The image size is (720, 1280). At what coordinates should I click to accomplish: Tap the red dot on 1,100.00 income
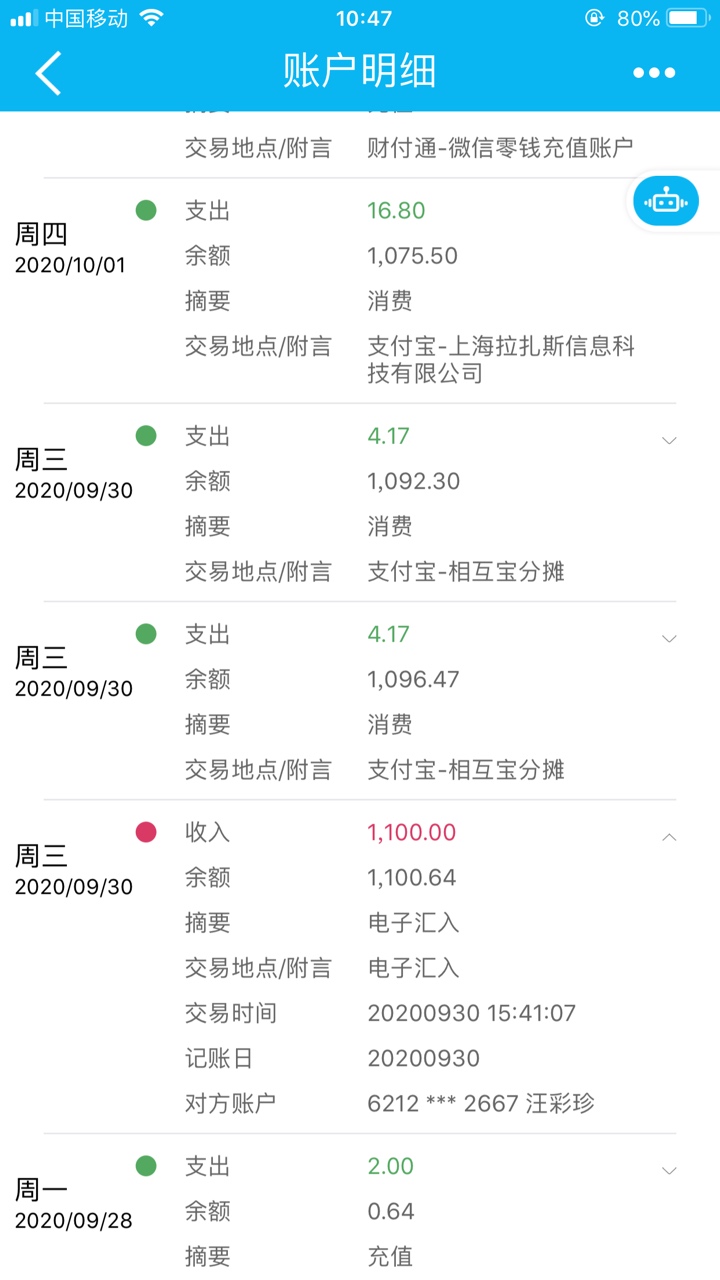146,832
